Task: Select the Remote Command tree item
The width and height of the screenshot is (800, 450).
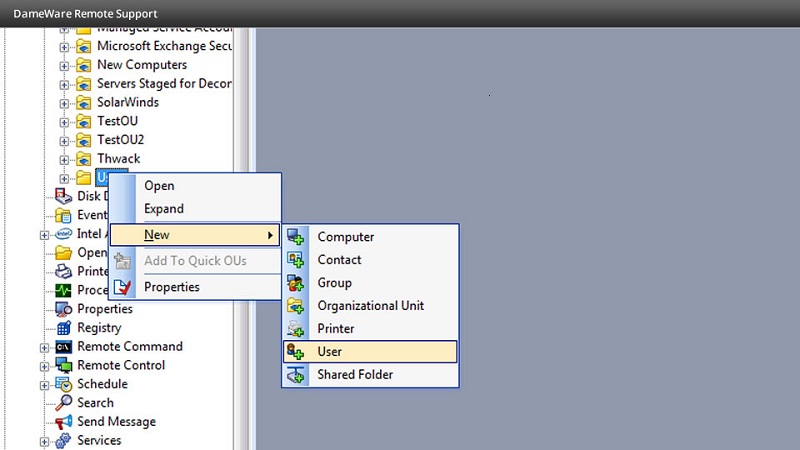Action: (130, 346)
